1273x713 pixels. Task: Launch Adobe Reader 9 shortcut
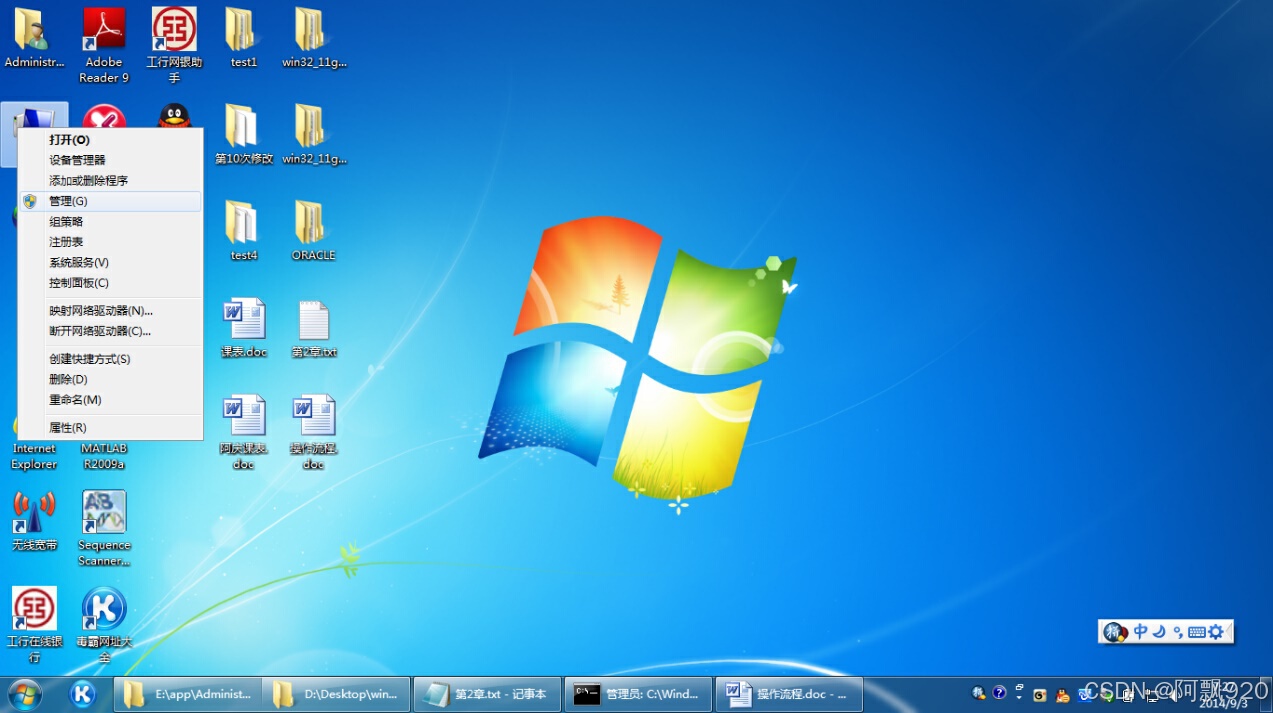point(104,45)
